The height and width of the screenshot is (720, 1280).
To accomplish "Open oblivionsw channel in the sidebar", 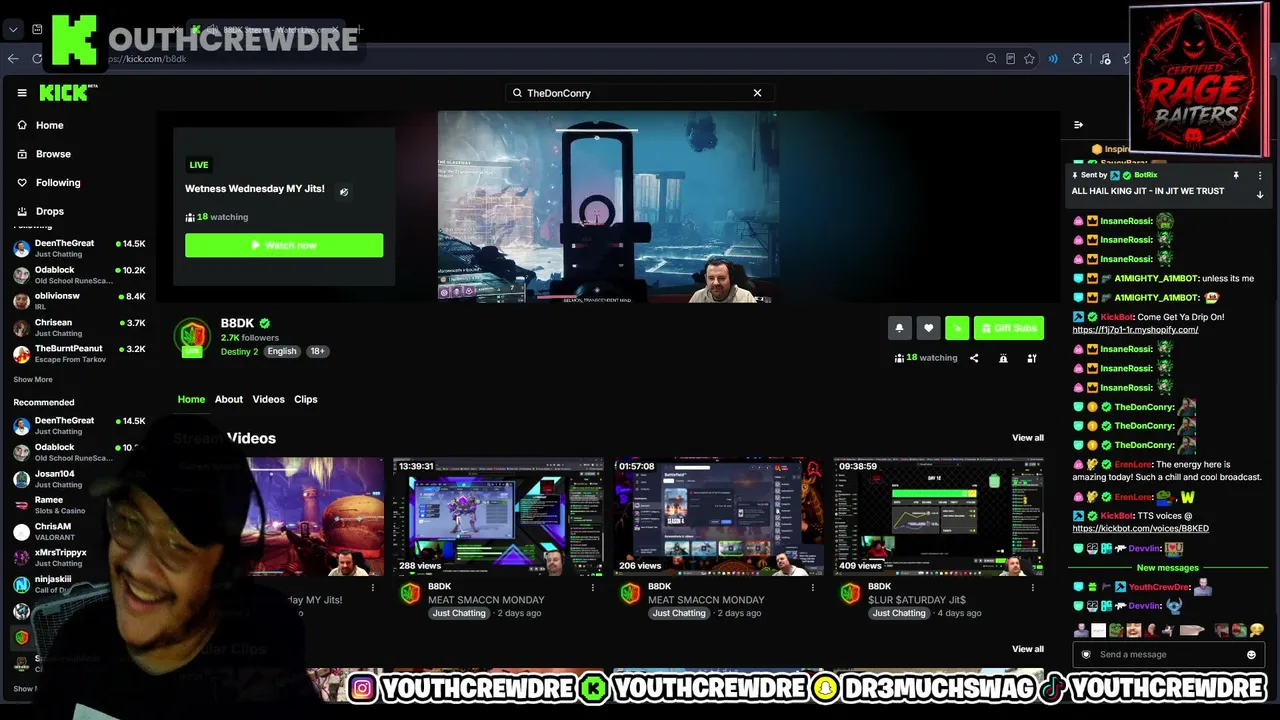I will tap(78, 301).
